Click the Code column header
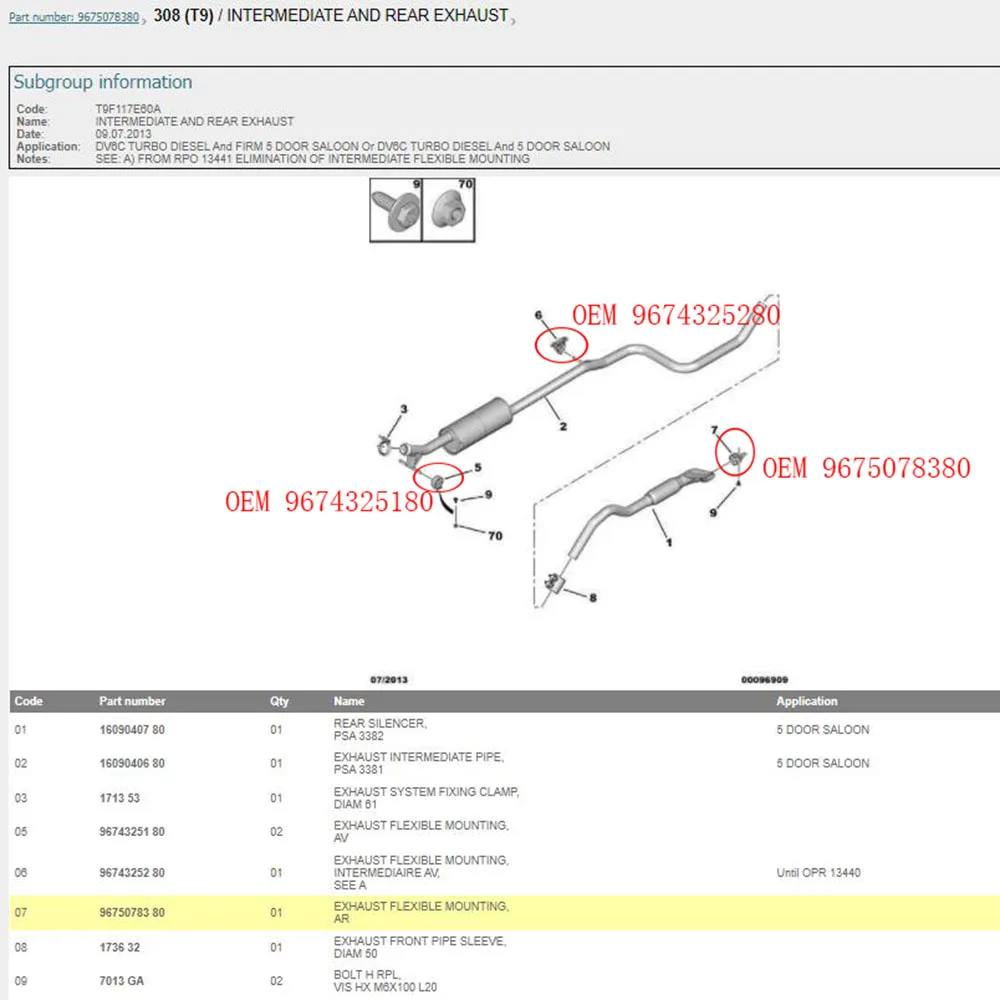Screen dimensions: 1000x1000 [x=29, y=701]
